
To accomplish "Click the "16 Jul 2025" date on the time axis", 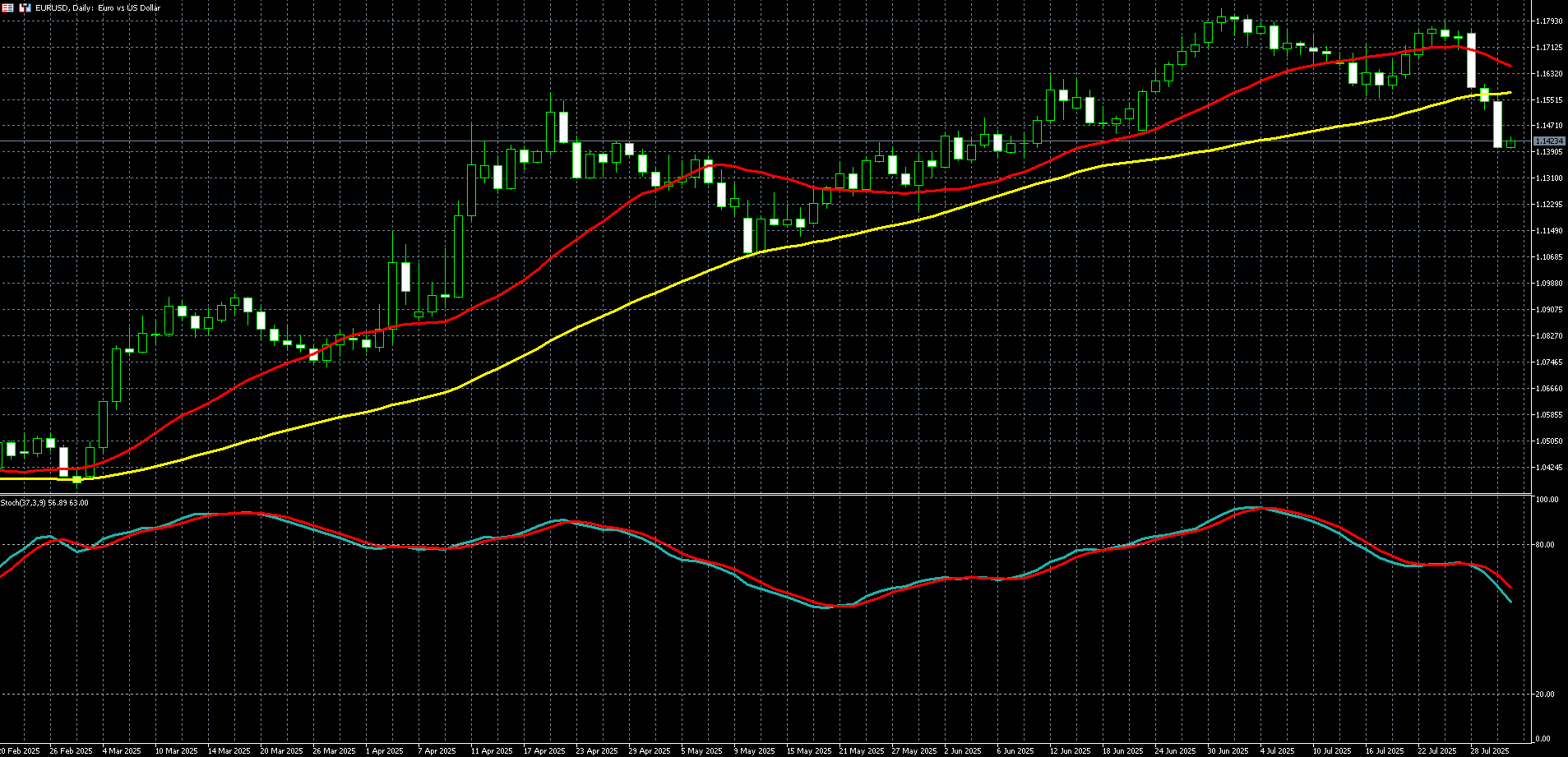I will [1385, 751].
